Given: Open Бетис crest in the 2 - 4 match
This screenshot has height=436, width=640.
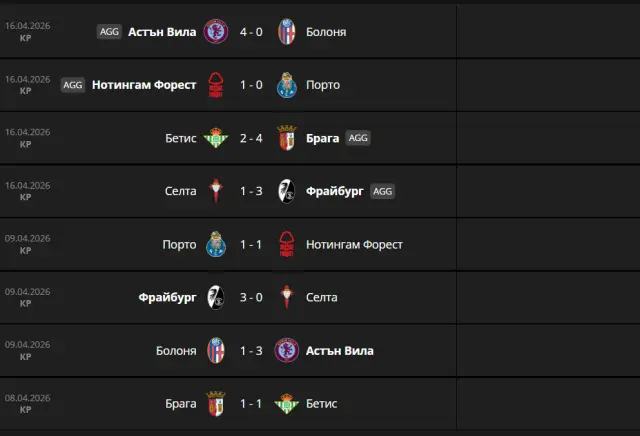Looking at the screenshot, I should point(214,138).
